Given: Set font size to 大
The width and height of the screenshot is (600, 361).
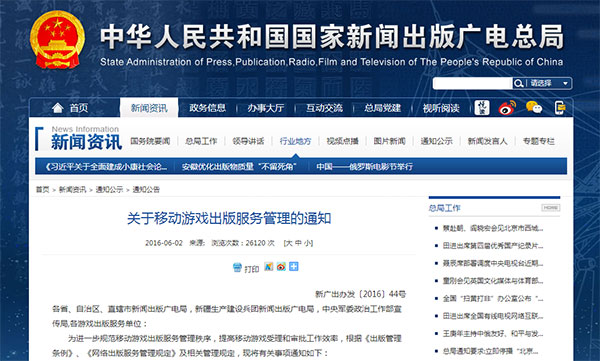Looking at the screenshot, I should click(289, 243).
